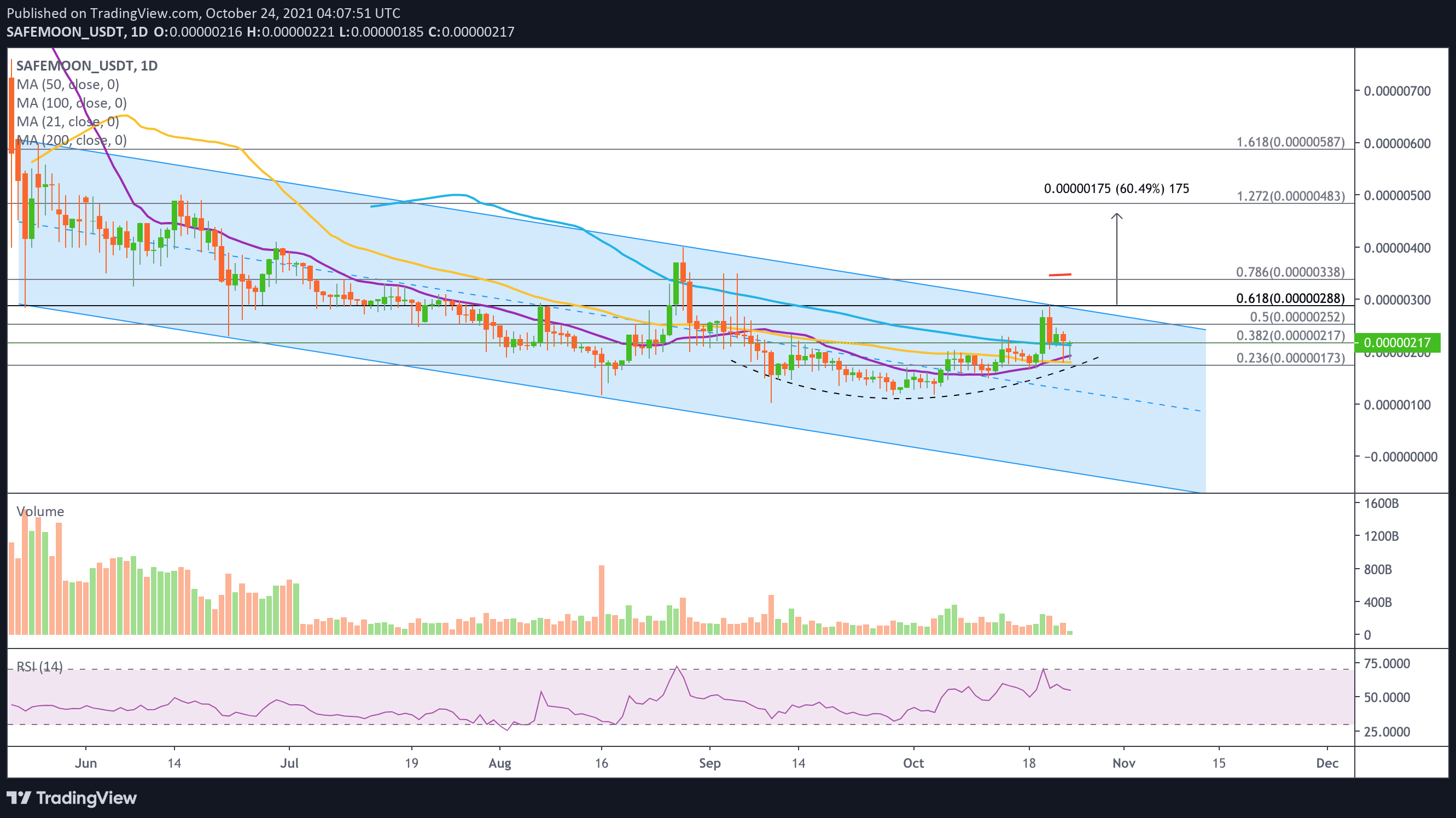This screenshot has height=818, width=1456.
Task: Click the header text showing C:0.00000217 close value
Action: pyautogui.click(x=471, y=32)
